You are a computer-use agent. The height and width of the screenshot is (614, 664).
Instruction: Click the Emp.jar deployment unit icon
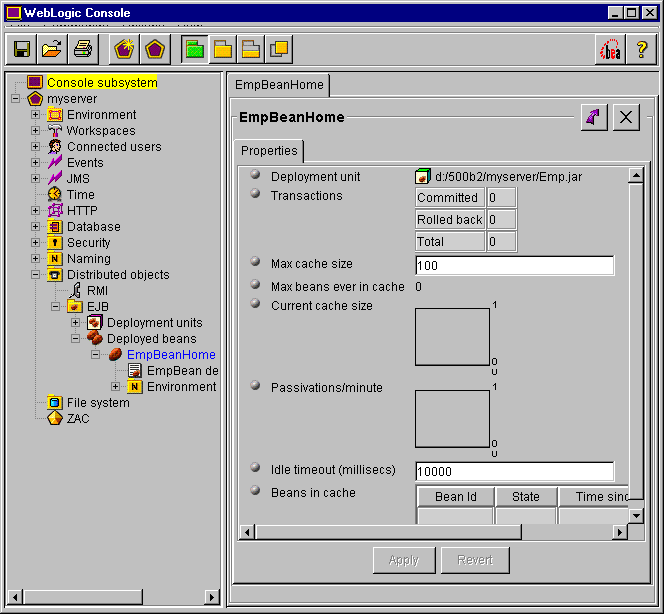[422, 176]
